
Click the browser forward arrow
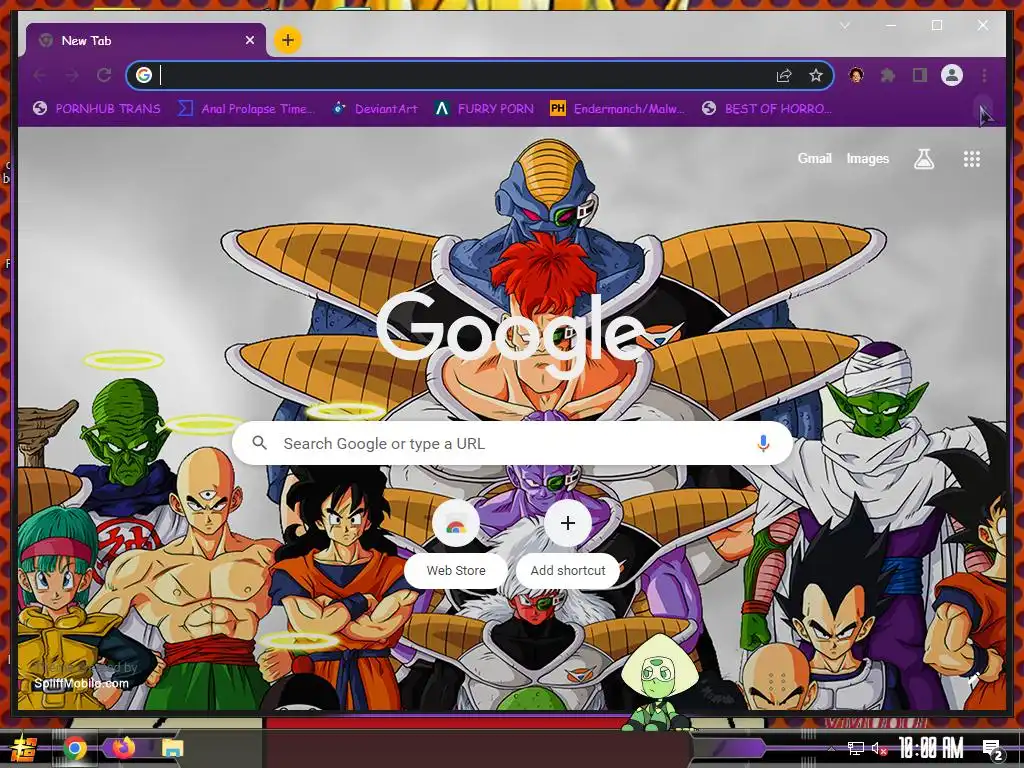(72, 75)
